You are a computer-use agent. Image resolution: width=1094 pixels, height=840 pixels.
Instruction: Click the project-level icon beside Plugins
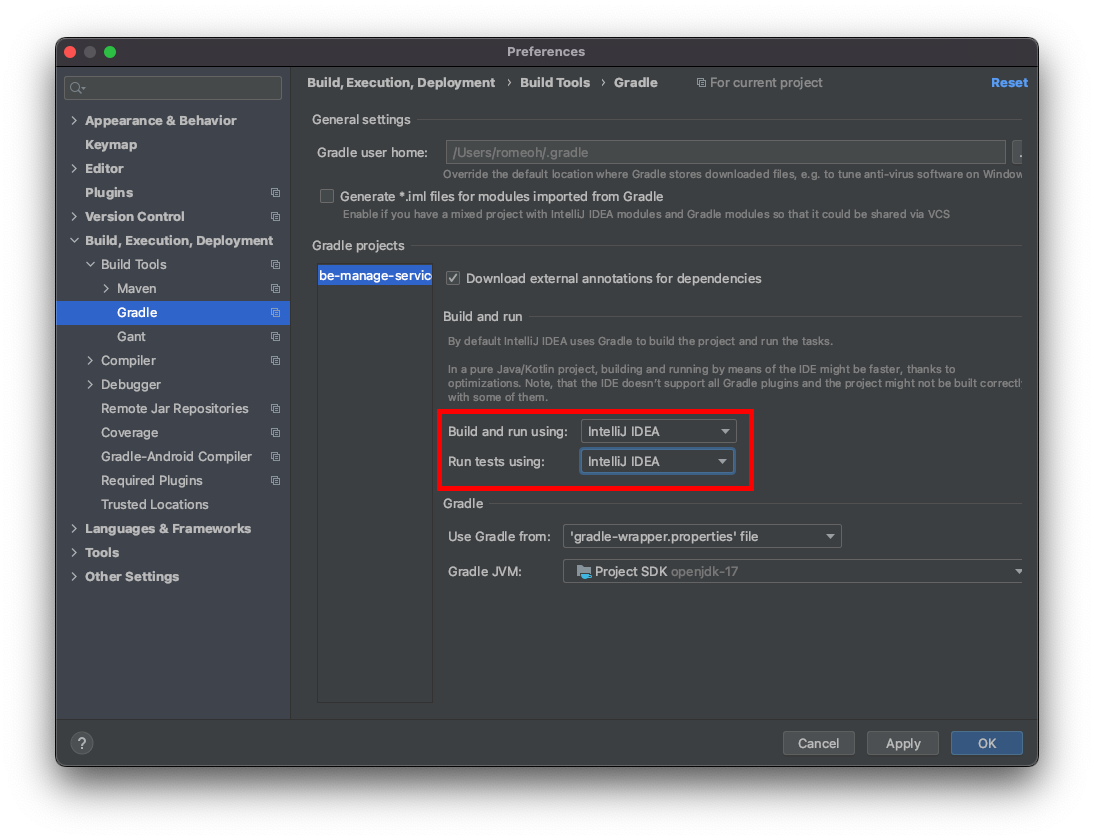tap(276, 193)
